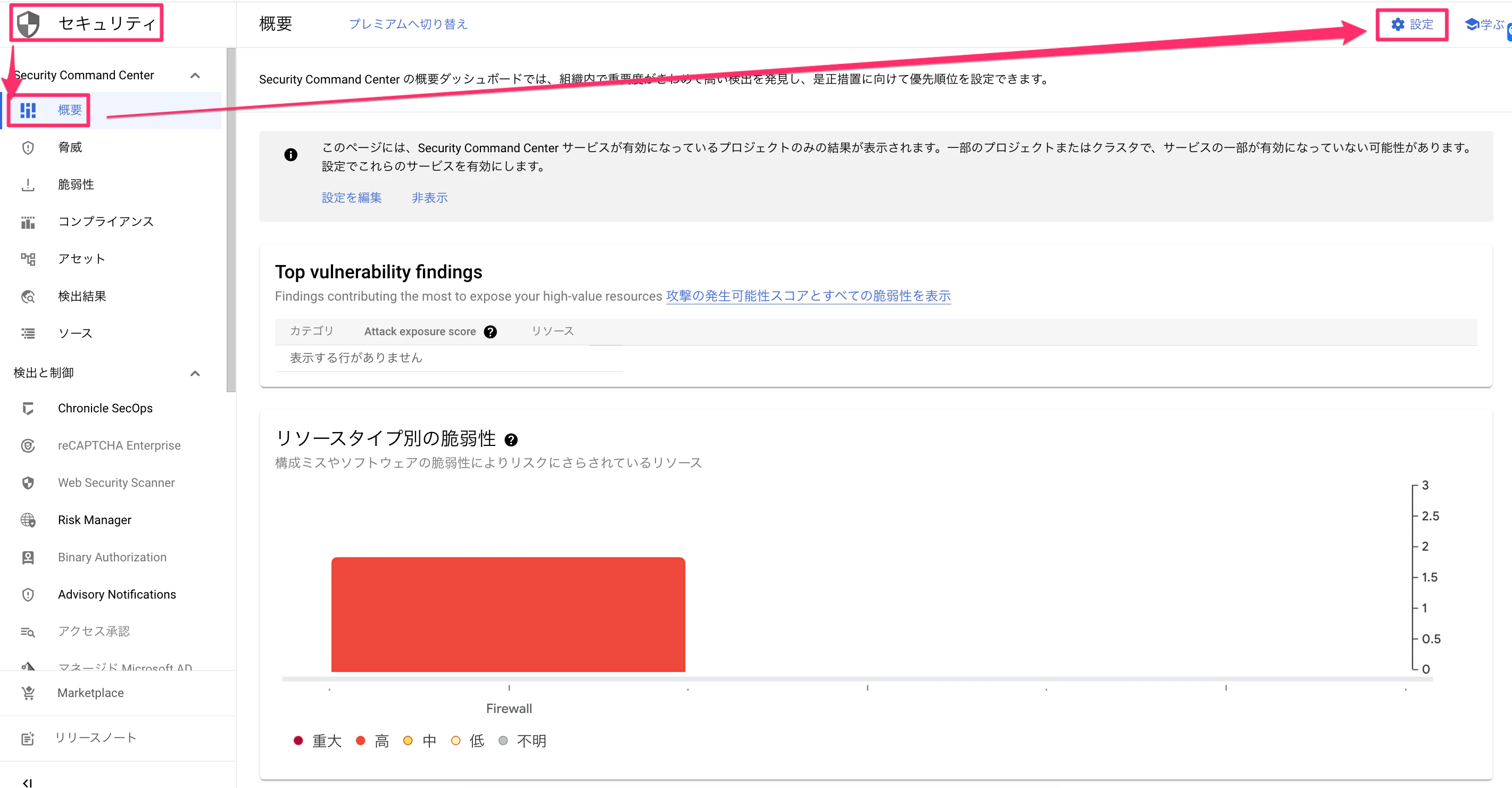1512x788 pixels.
Task: Open Chronicle SecOps
Action: click(110, 408)
